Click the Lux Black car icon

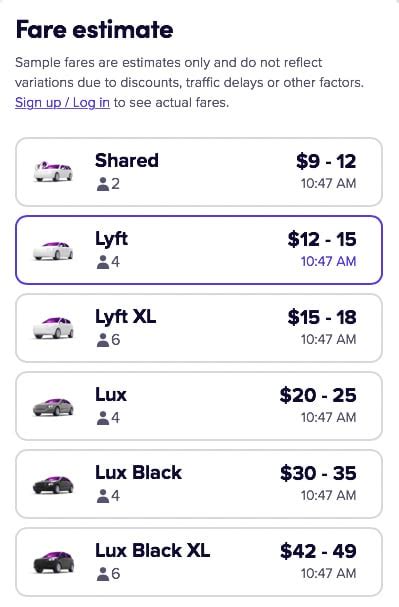coord(53,484)
